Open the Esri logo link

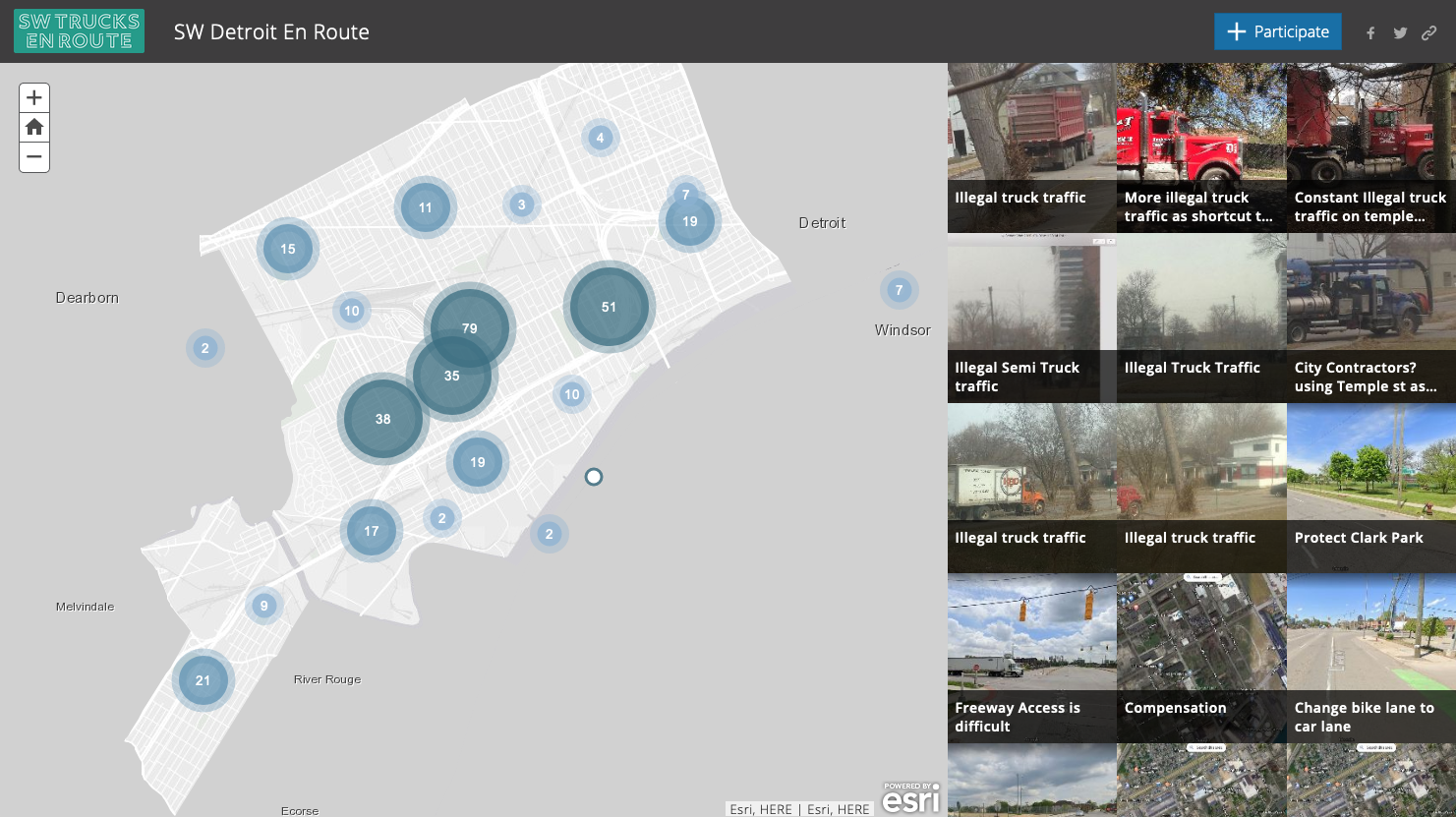tap(910, 798)
